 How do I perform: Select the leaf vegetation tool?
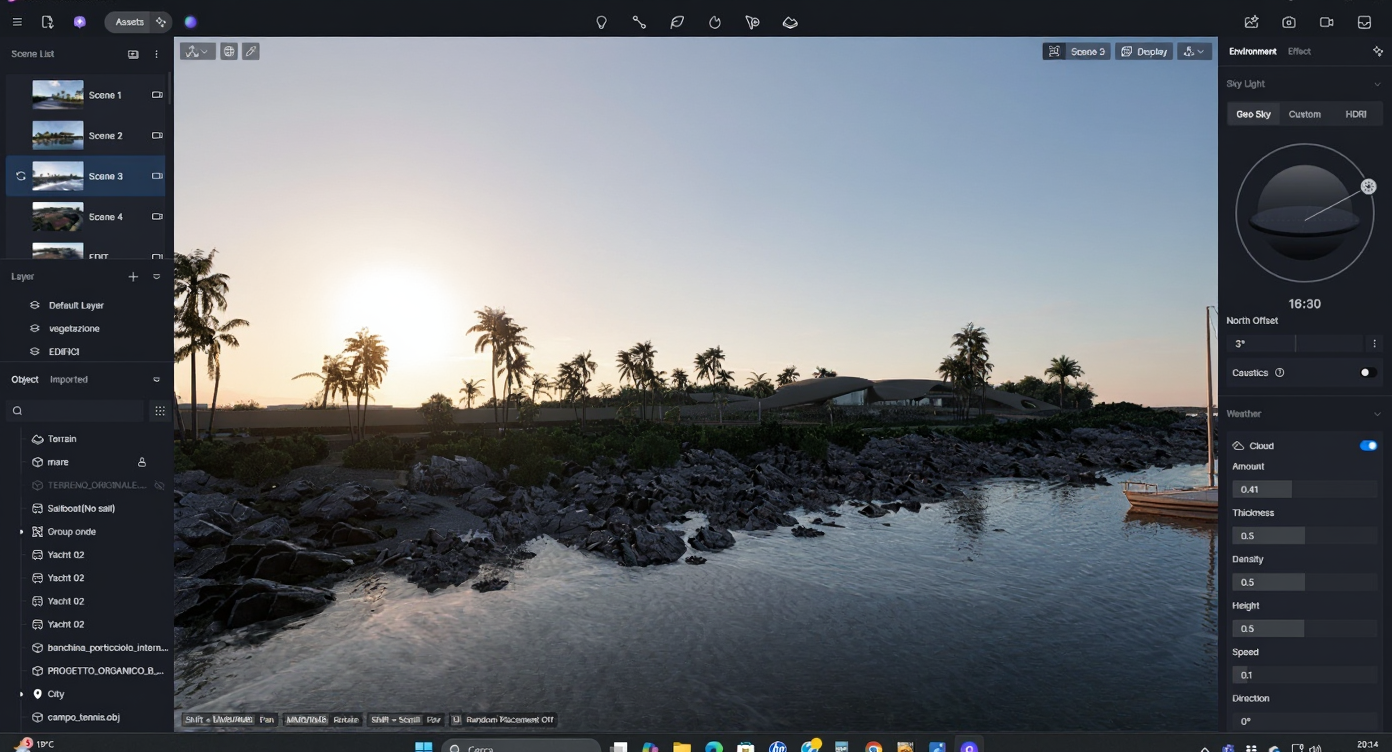(x=677, y=22)
